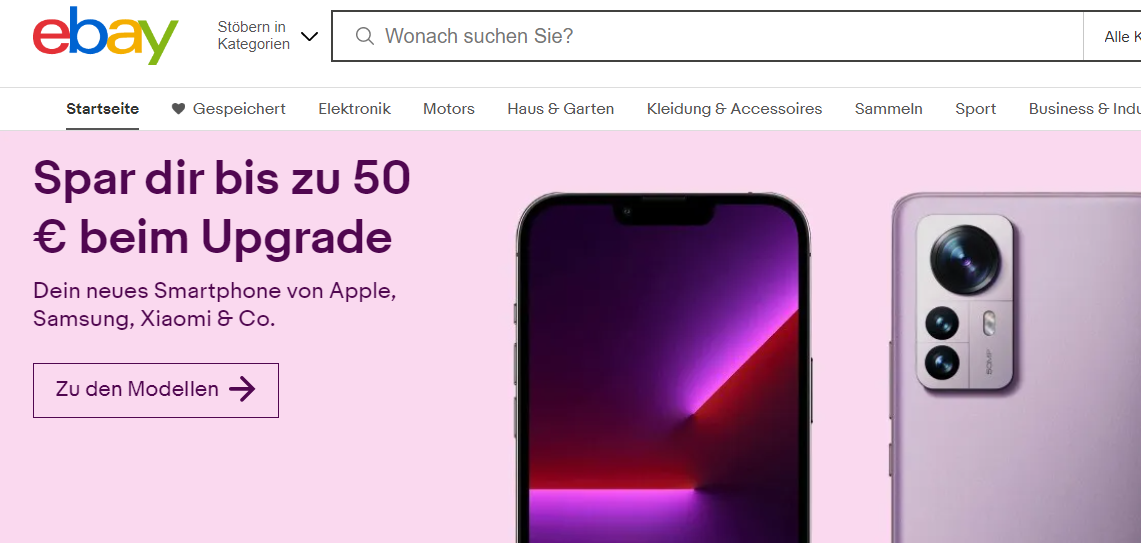Click inside the Wonach suchen Sie? search field
This screenshot has width=1141, height=543.
[728, 36]
